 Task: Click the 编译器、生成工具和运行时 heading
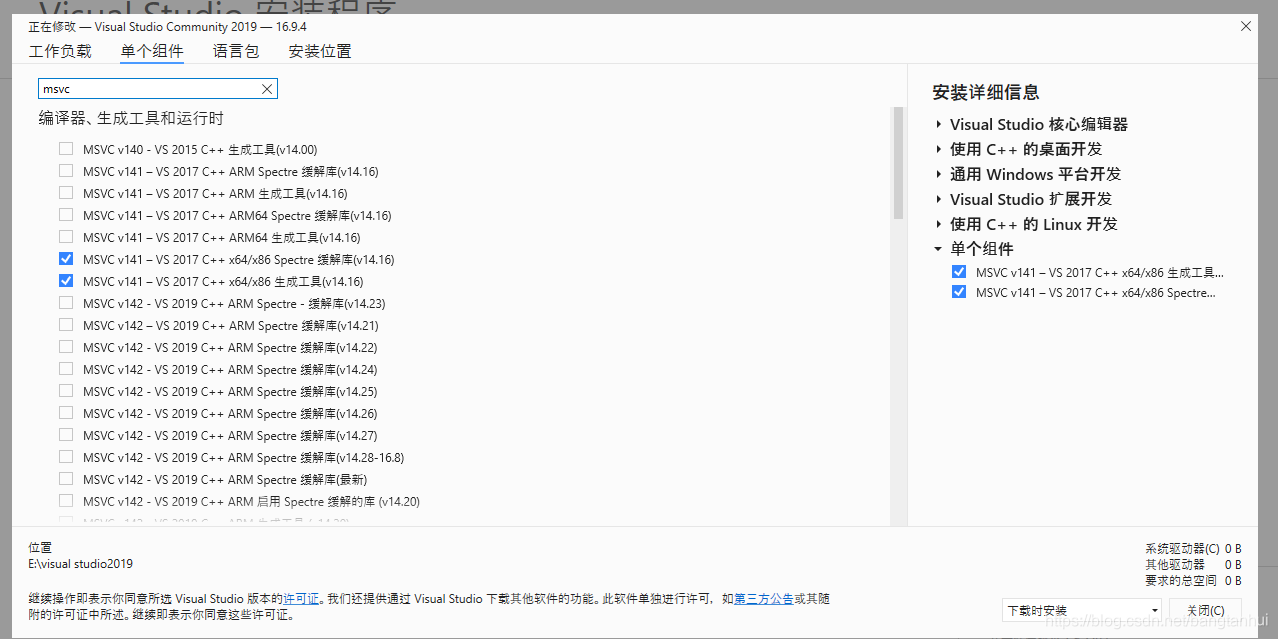(x=131, y=118)
